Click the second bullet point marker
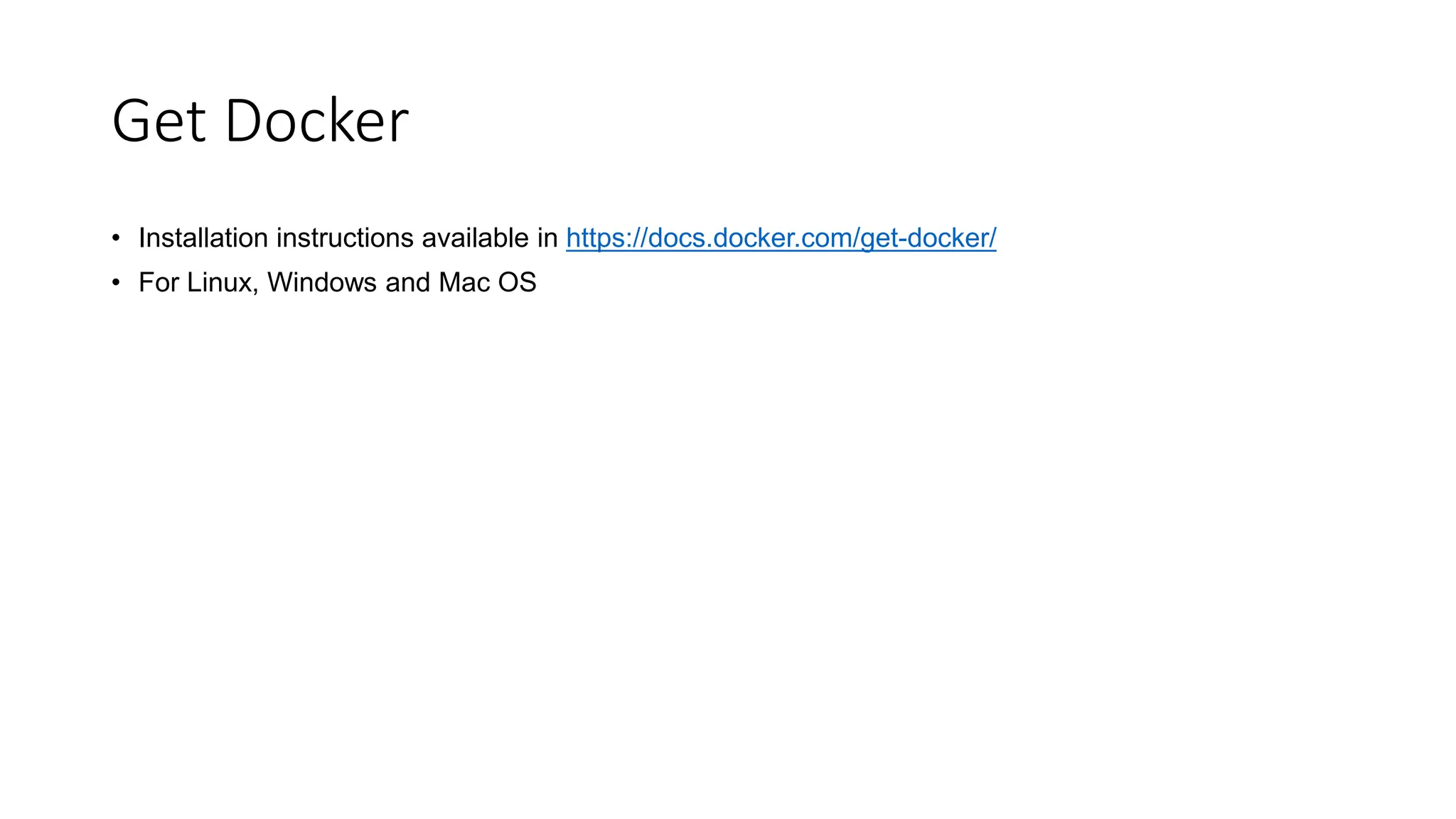1456x819 pixels. tap(116, 283)
